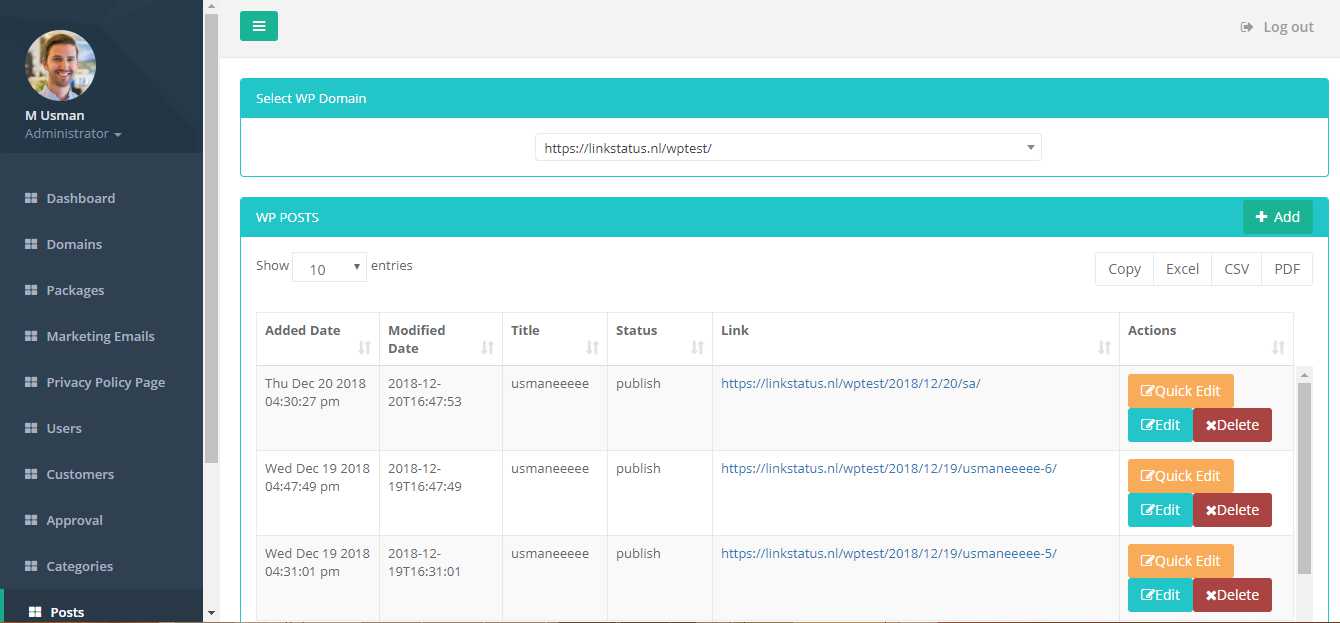Screen dimensions: 1340x623
Task: Click the sidebar scrollbar down arrow
Action: (x=211, y=613)
